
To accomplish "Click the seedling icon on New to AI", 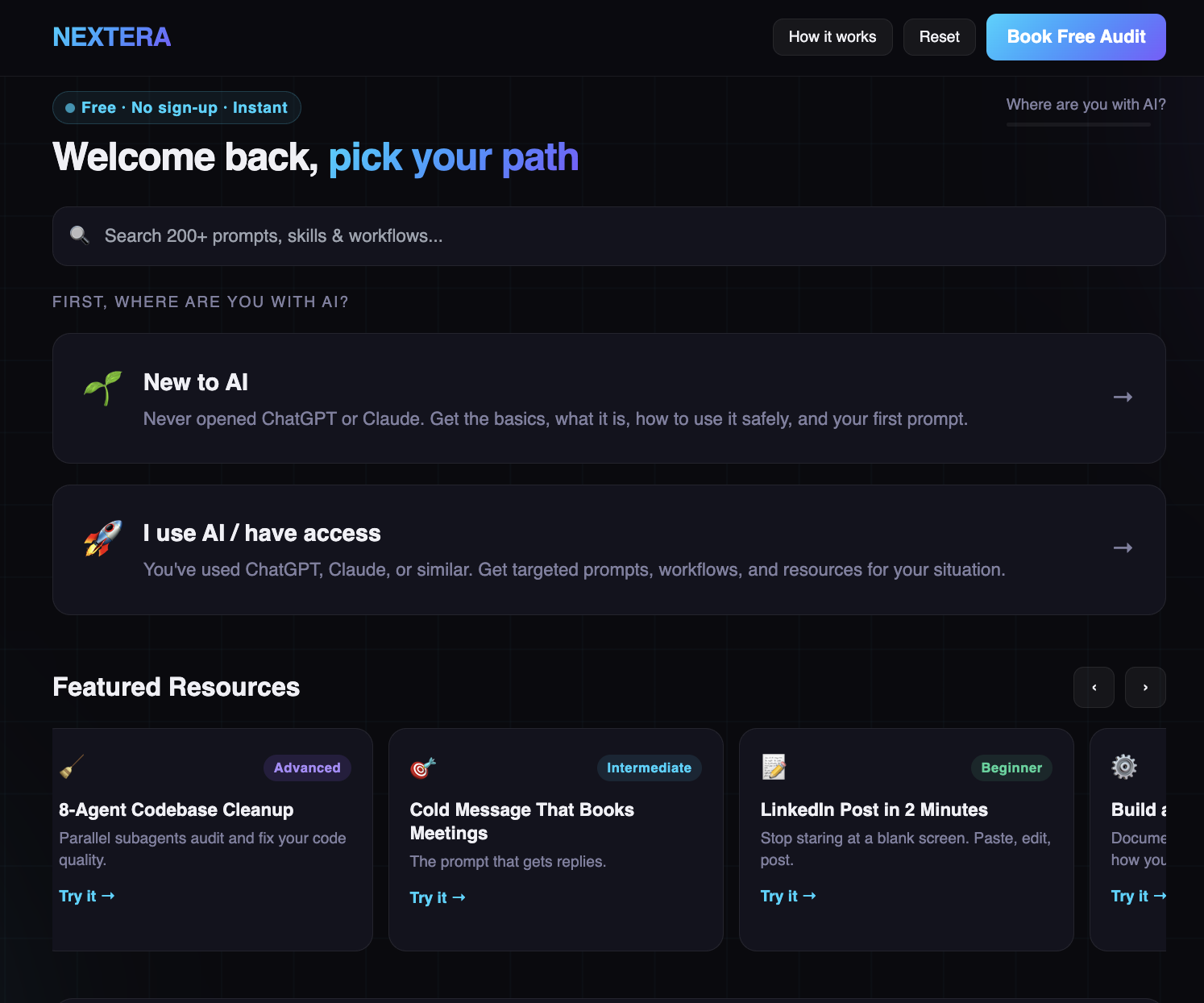I will pyautogui.click(x=103, y=388).
